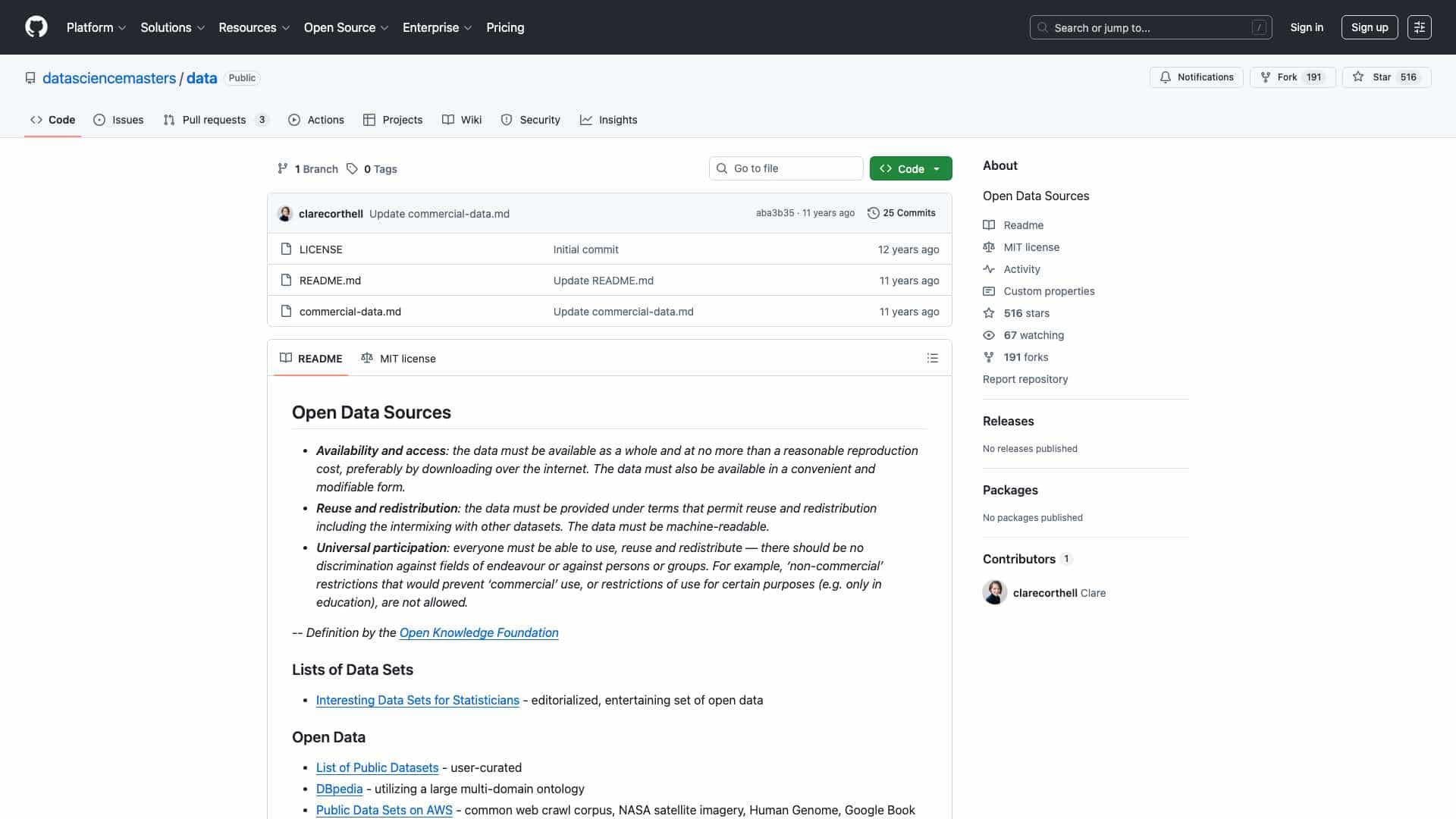Click the clock icon beside 25 Commits

pyautogui.click(x=874, y=213)
